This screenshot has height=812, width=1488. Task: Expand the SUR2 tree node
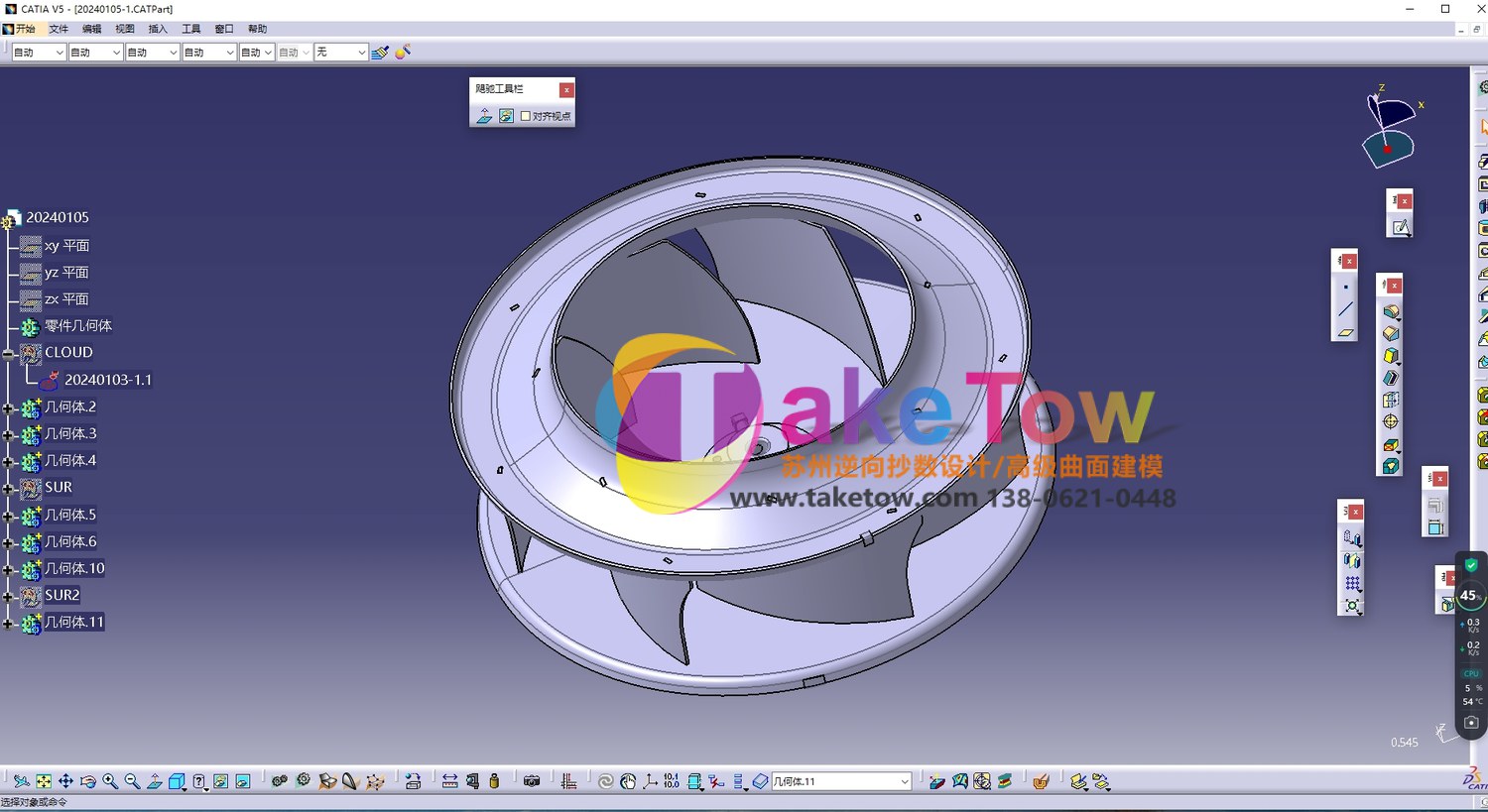[x=8, y=596]
